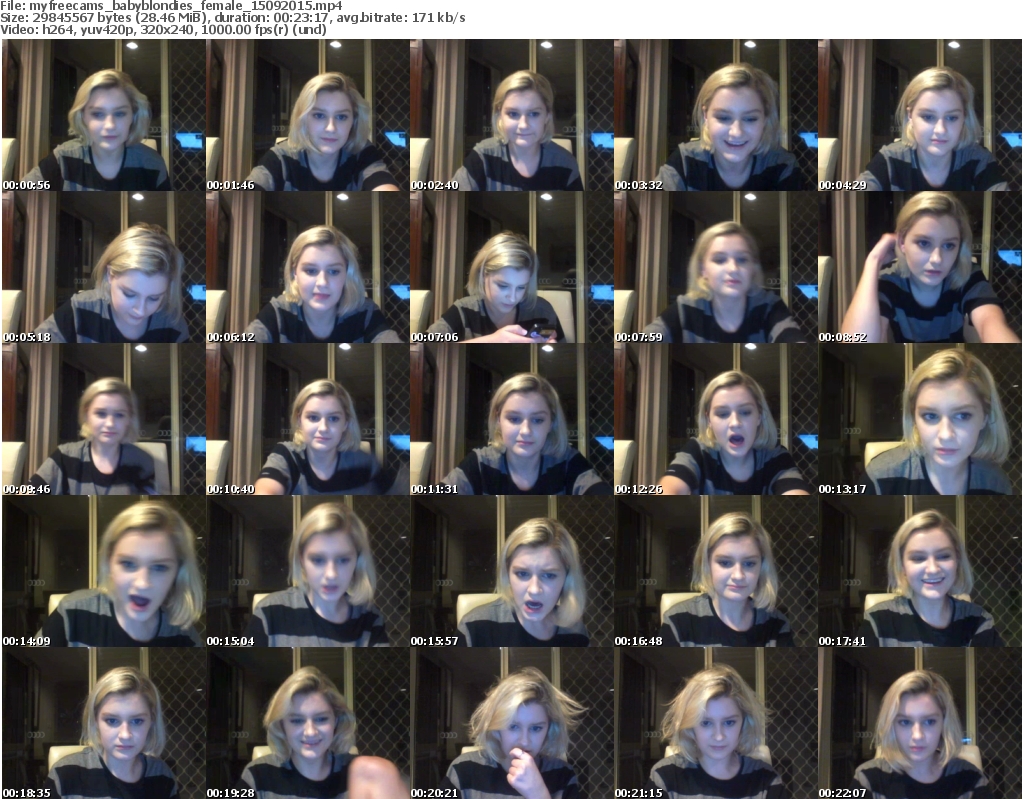Select the thumbnail at timestamp 00:02:40
Image resolution: width=1024 pixels, height=799 pixels.
(512, 115)
